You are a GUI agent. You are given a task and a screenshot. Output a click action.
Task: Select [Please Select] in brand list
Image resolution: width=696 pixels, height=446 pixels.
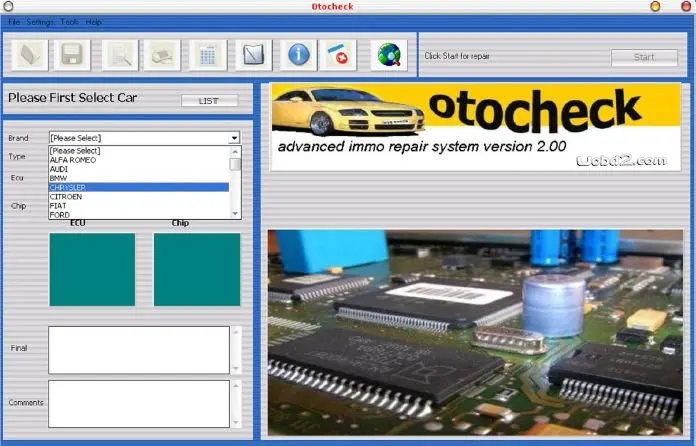point(139,150)
